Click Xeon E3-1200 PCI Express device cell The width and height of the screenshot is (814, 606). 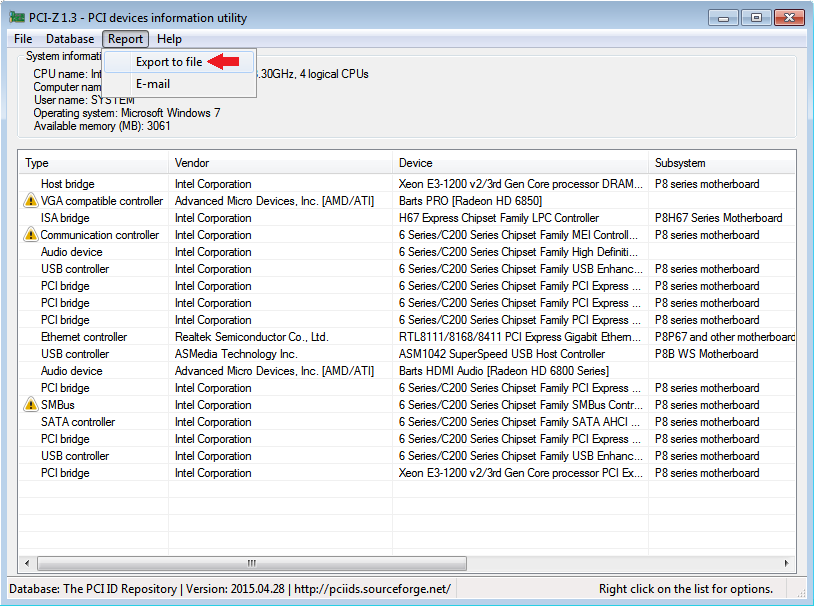click(x=521, y=473)
